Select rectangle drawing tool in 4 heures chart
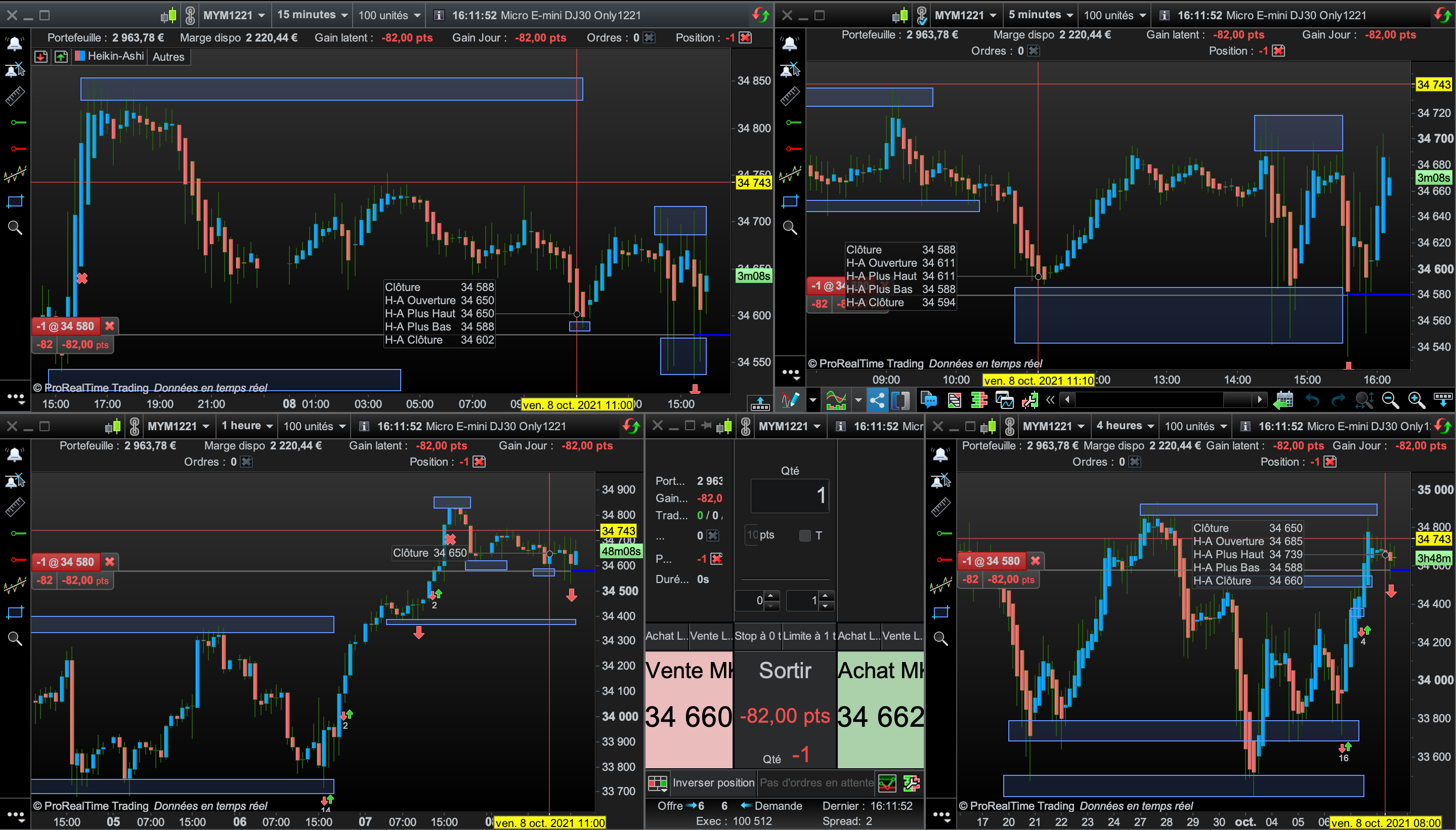Image resolution: width=1456 pixels, height=830 pixels. pos(940,612)
